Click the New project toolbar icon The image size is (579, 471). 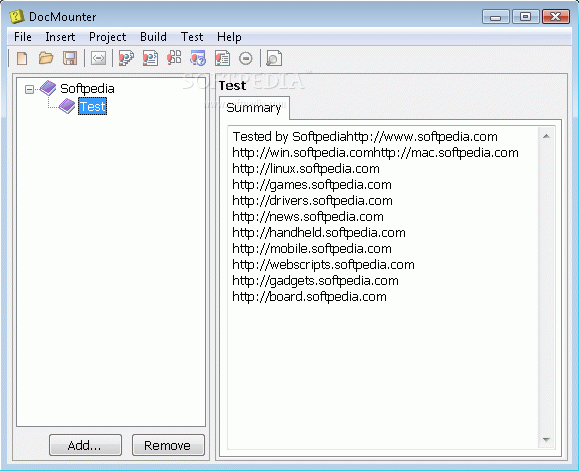click(22, 58)
